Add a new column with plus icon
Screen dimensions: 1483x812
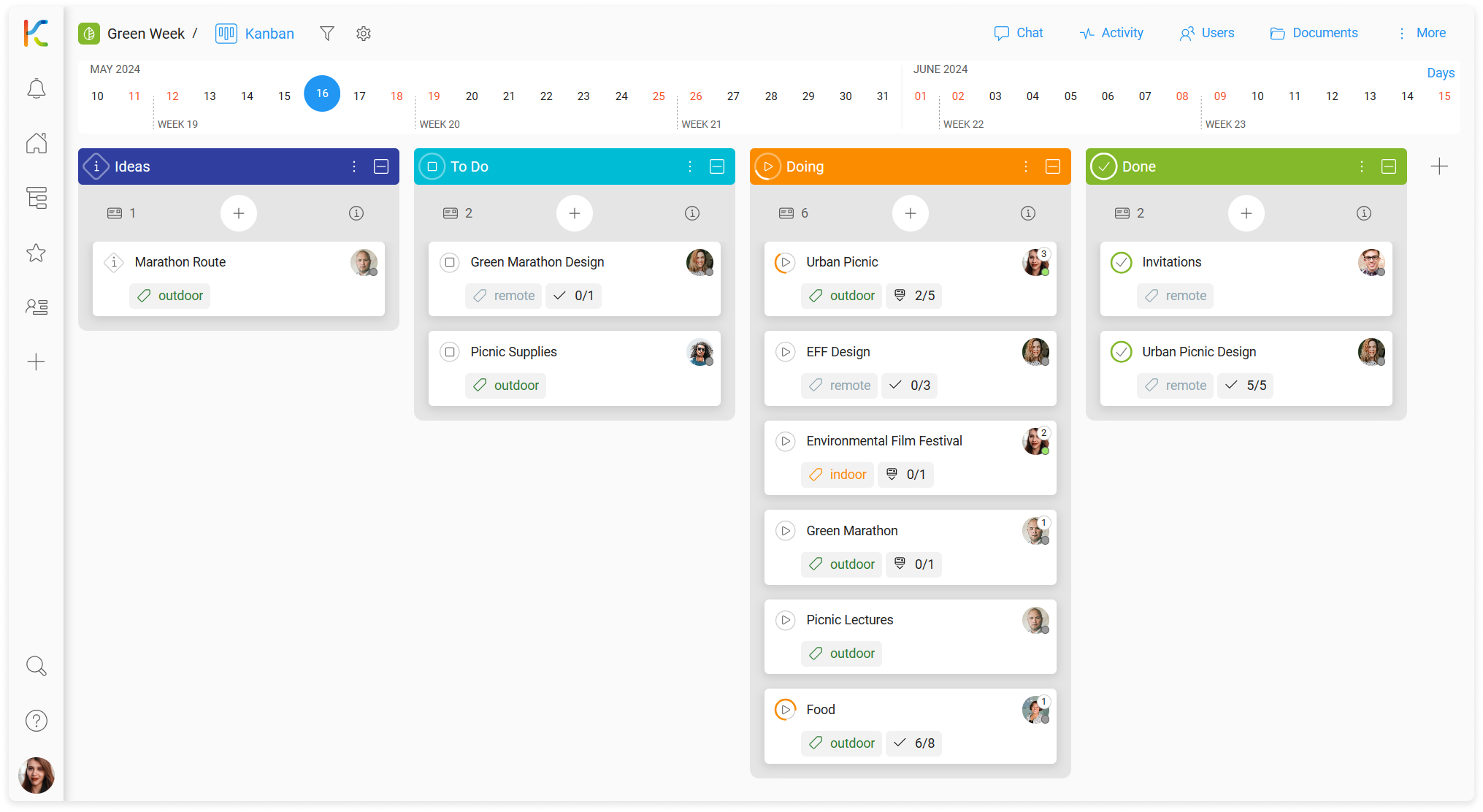(x=1439, y=166)
